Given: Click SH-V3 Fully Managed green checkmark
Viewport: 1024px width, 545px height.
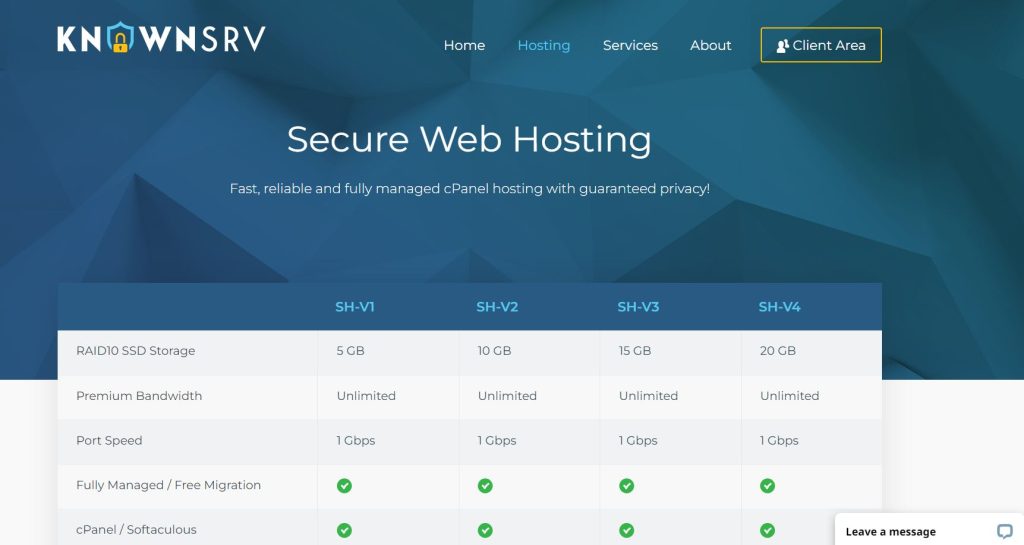Looking at the screenshot, I should [x=626, y=486].
